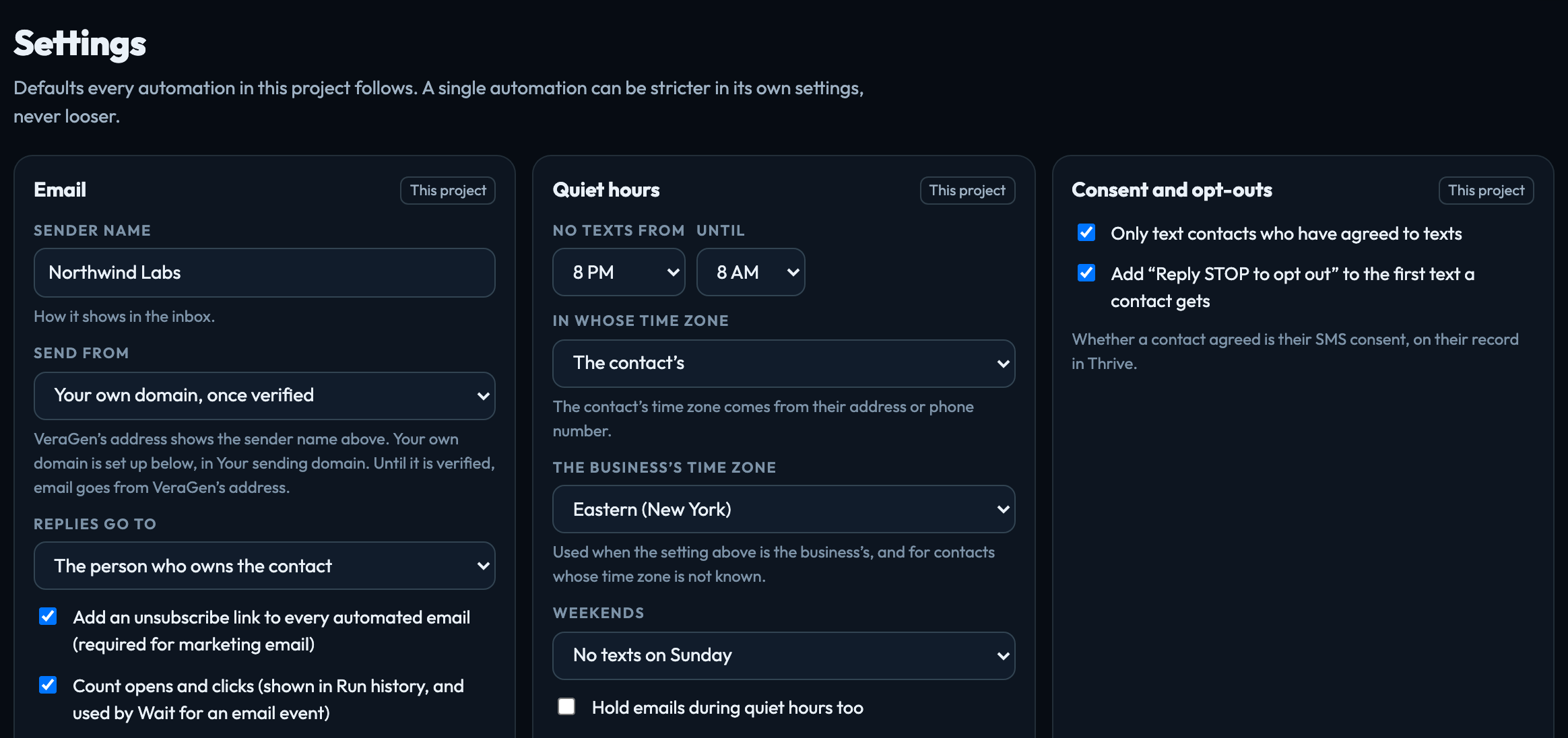Viewport: 1568px width, 738px height.
Task: Click the 'Used when the setting above' hint
Action: [x=773, y=564]
